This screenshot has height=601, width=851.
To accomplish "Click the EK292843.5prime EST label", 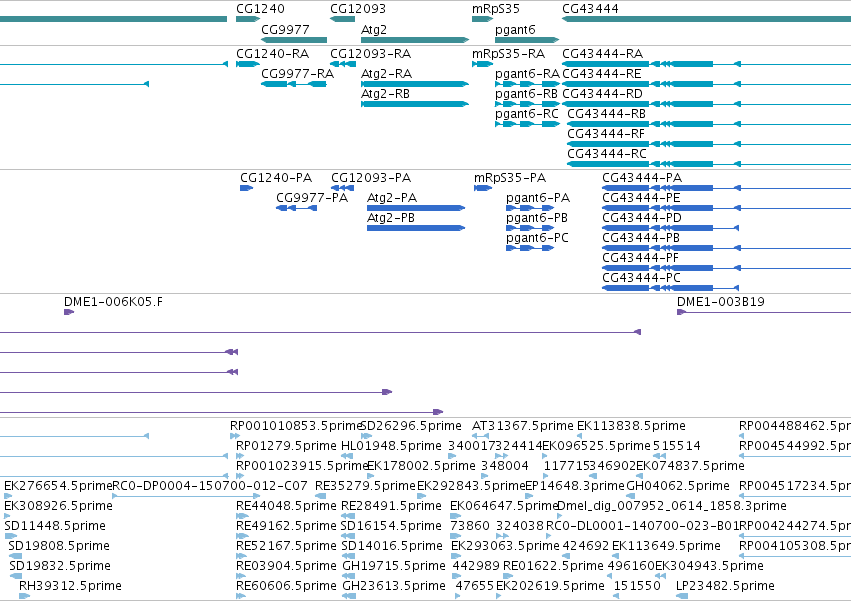I will 471,486.
